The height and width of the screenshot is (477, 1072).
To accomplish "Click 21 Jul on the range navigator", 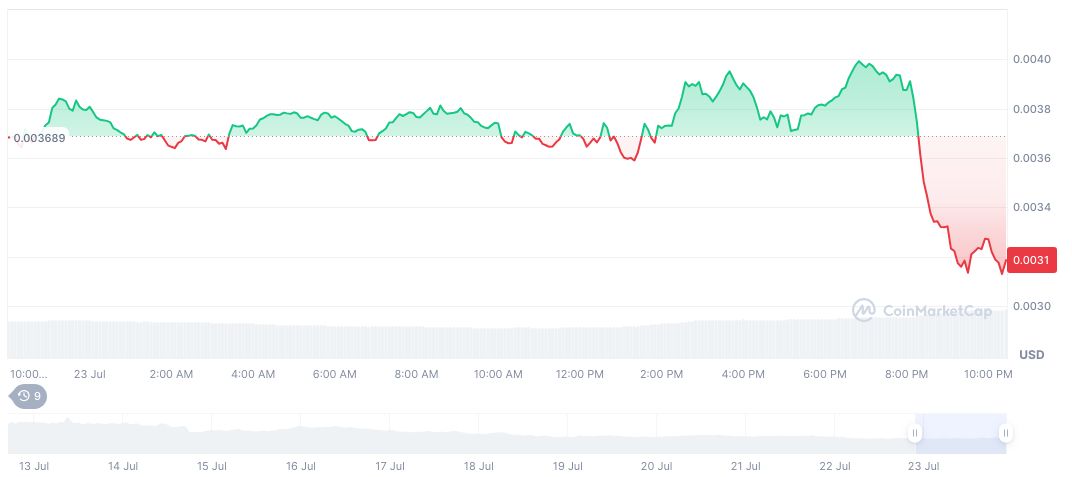I will click(x=745, y=466).
